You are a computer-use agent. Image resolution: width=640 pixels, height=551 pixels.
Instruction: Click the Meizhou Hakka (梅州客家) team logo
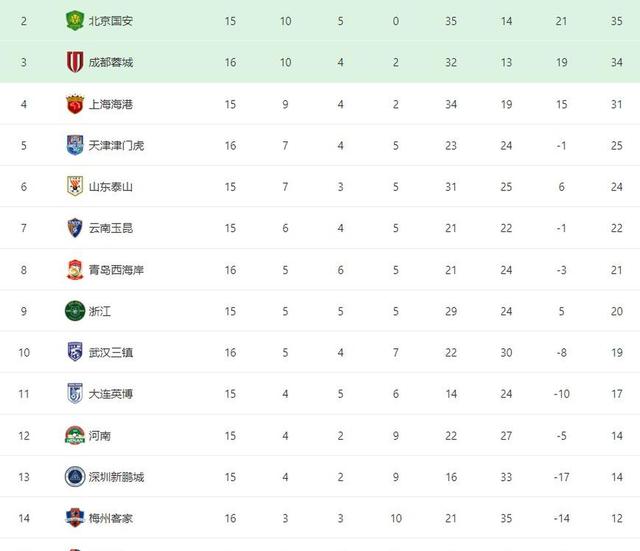[x=74, y=518]
